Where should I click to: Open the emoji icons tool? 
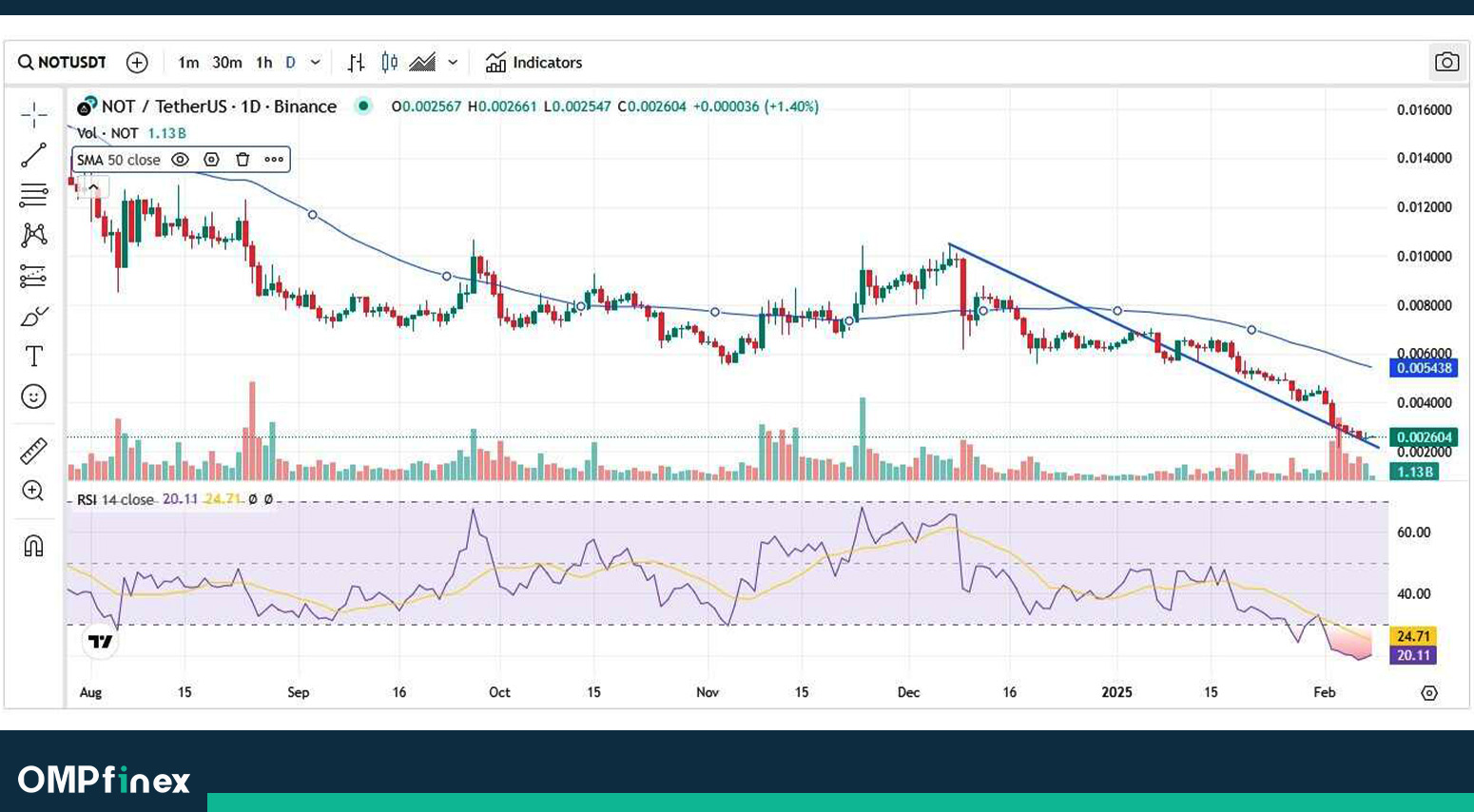coord(33,396)
